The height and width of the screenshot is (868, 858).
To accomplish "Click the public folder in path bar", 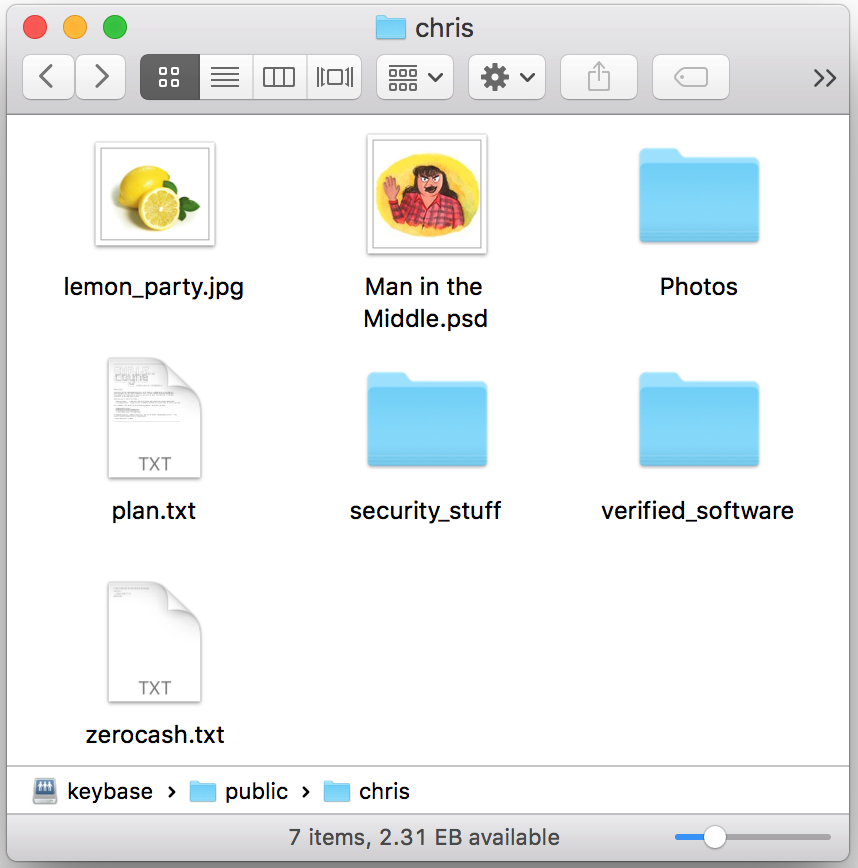I will point(239,791).
